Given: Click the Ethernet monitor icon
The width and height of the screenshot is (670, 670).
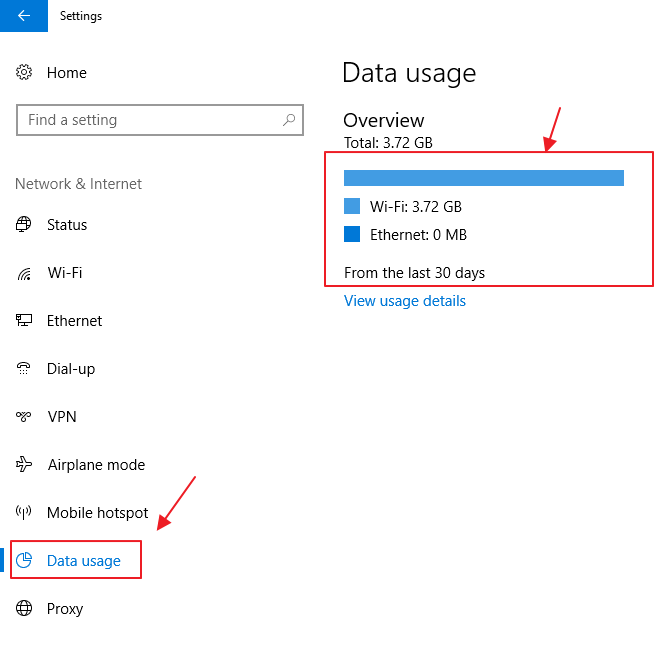Looking at the screenshot, I should (x=25, y=321).
